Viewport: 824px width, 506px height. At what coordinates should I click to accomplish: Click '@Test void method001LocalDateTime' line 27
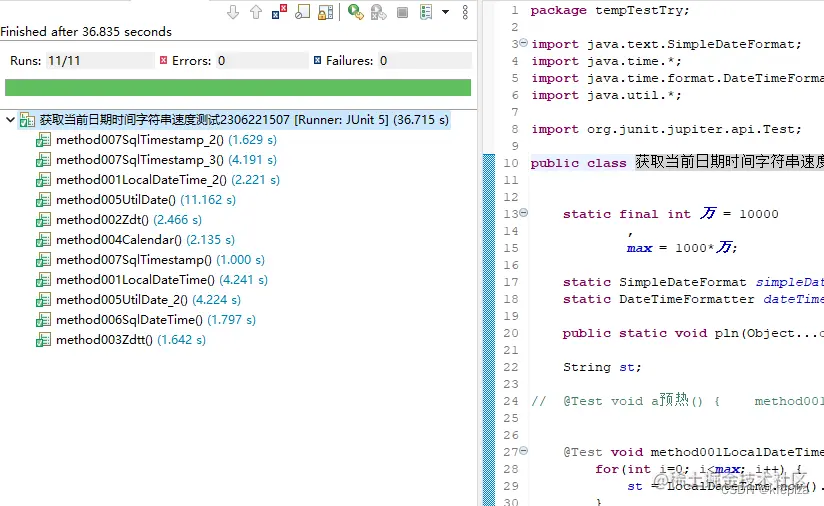pyautogui.click(x=693, y=452)
